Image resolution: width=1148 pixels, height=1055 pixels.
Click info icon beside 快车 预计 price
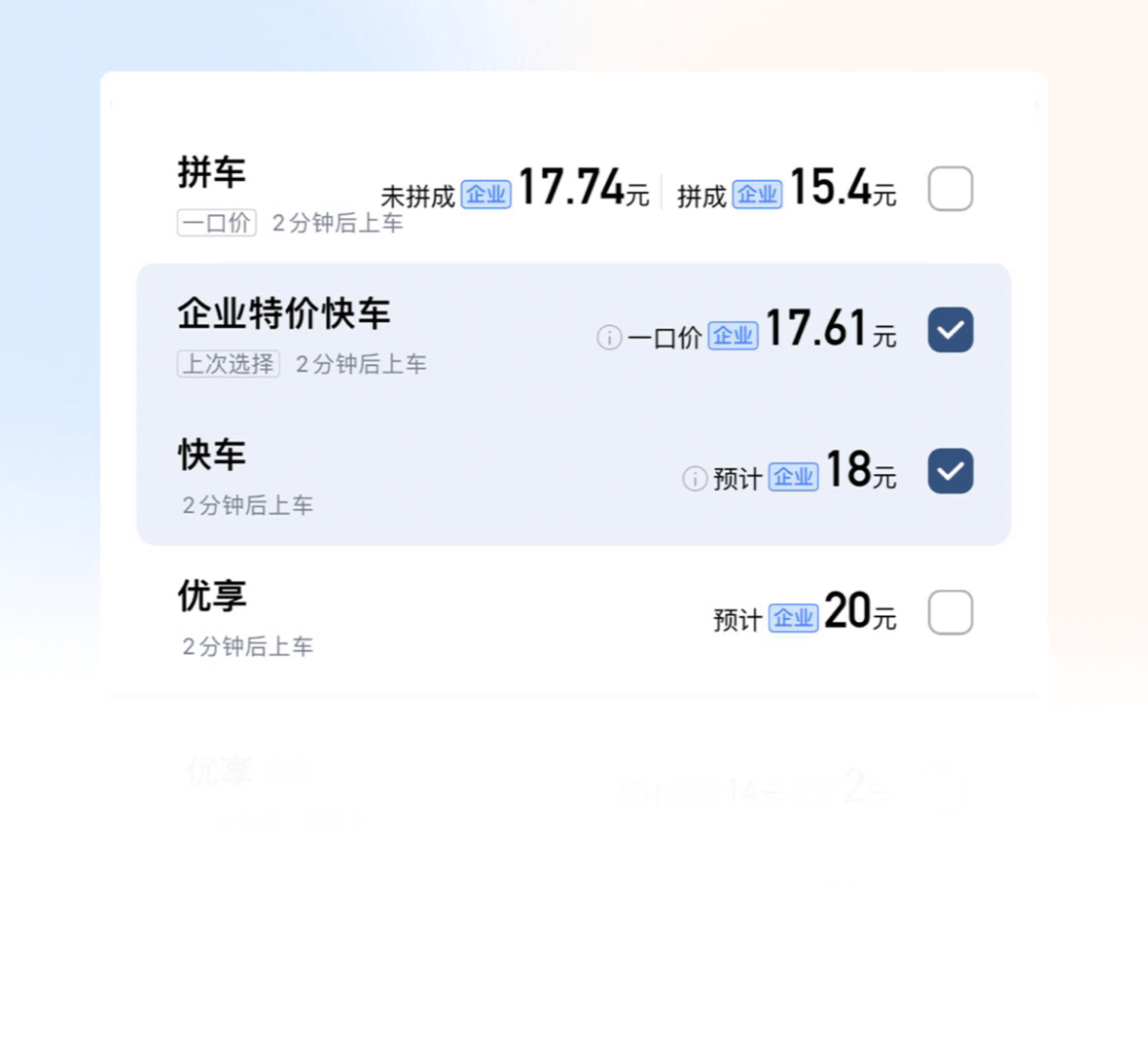click(x=695, y=479)
